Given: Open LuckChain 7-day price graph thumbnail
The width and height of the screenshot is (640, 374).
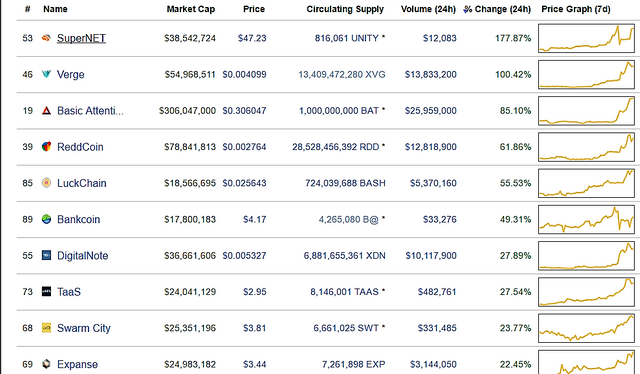Looking at the screenshot, I should tap(586, 183).
